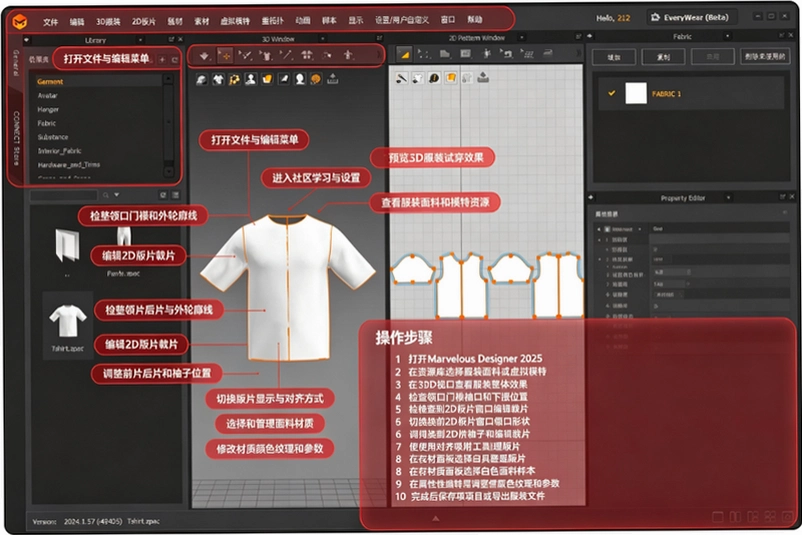Toggle the needle icon in 2D pattern window
This screenshot has height=535, width=802.
(402, 78)
